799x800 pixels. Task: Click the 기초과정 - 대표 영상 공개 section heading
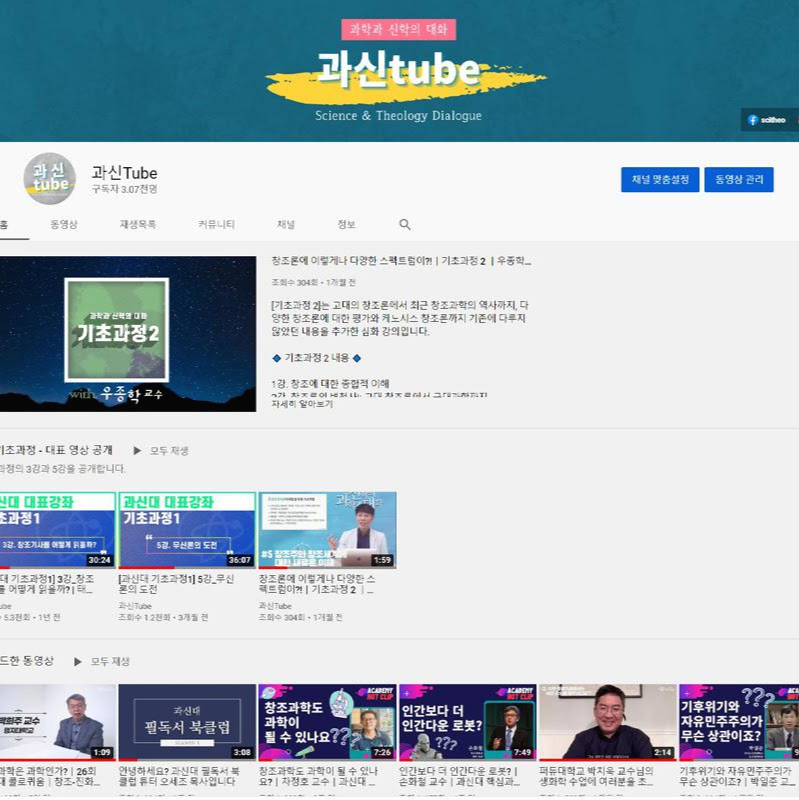click(56, 450)
